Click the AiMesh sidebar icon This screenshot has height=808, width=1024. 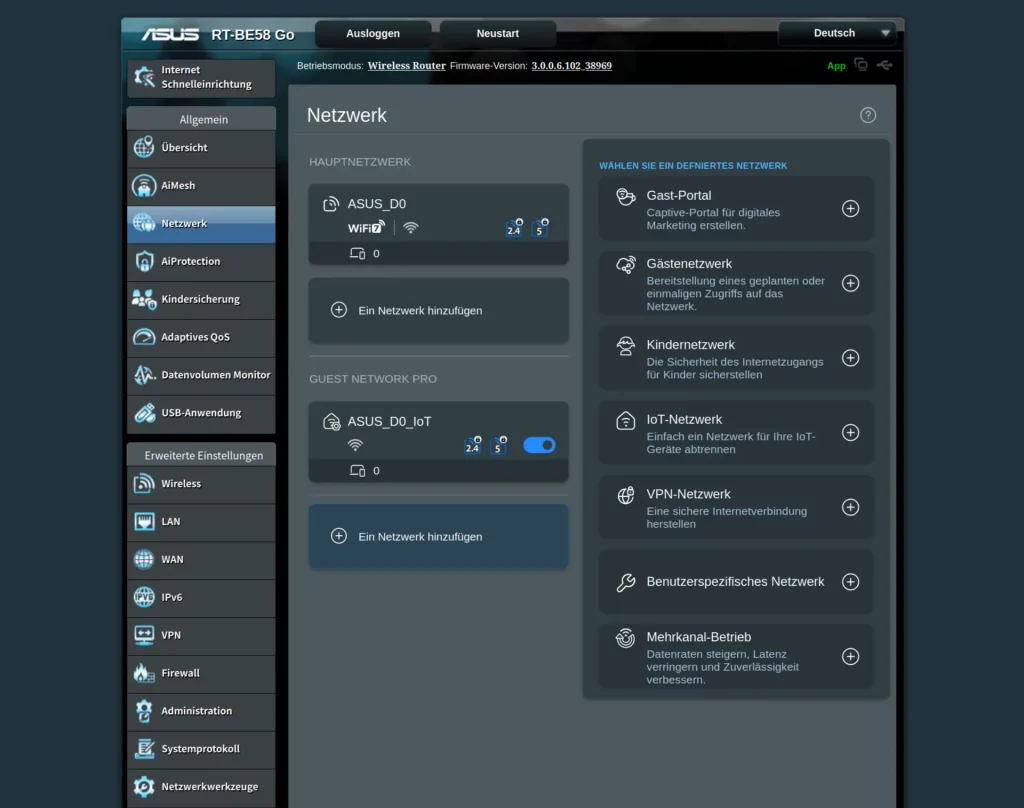pos(144,186)
